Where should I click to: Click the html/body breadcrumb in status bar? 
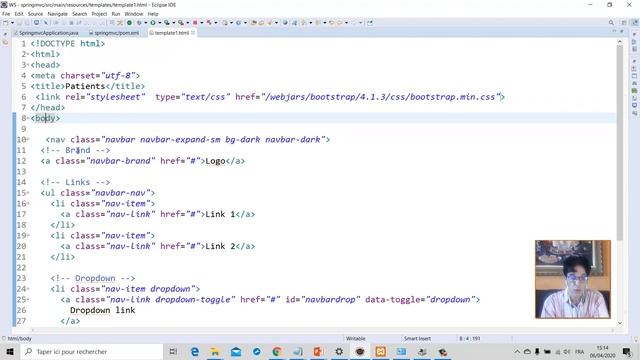pyautogui.click(x=20, y=338)
